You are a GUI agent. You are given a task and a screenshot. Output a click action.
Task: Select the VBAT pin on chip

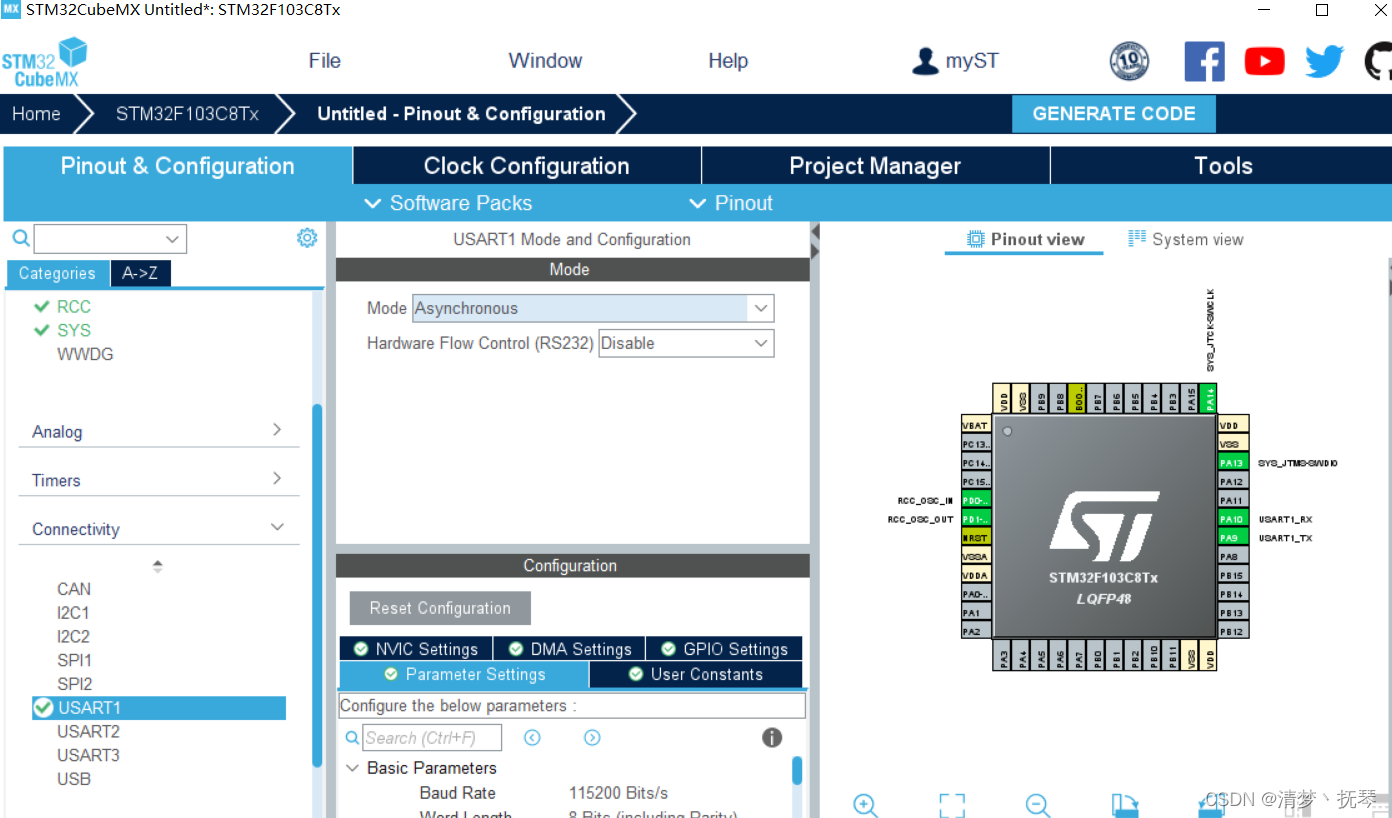[x=976, y=425]
